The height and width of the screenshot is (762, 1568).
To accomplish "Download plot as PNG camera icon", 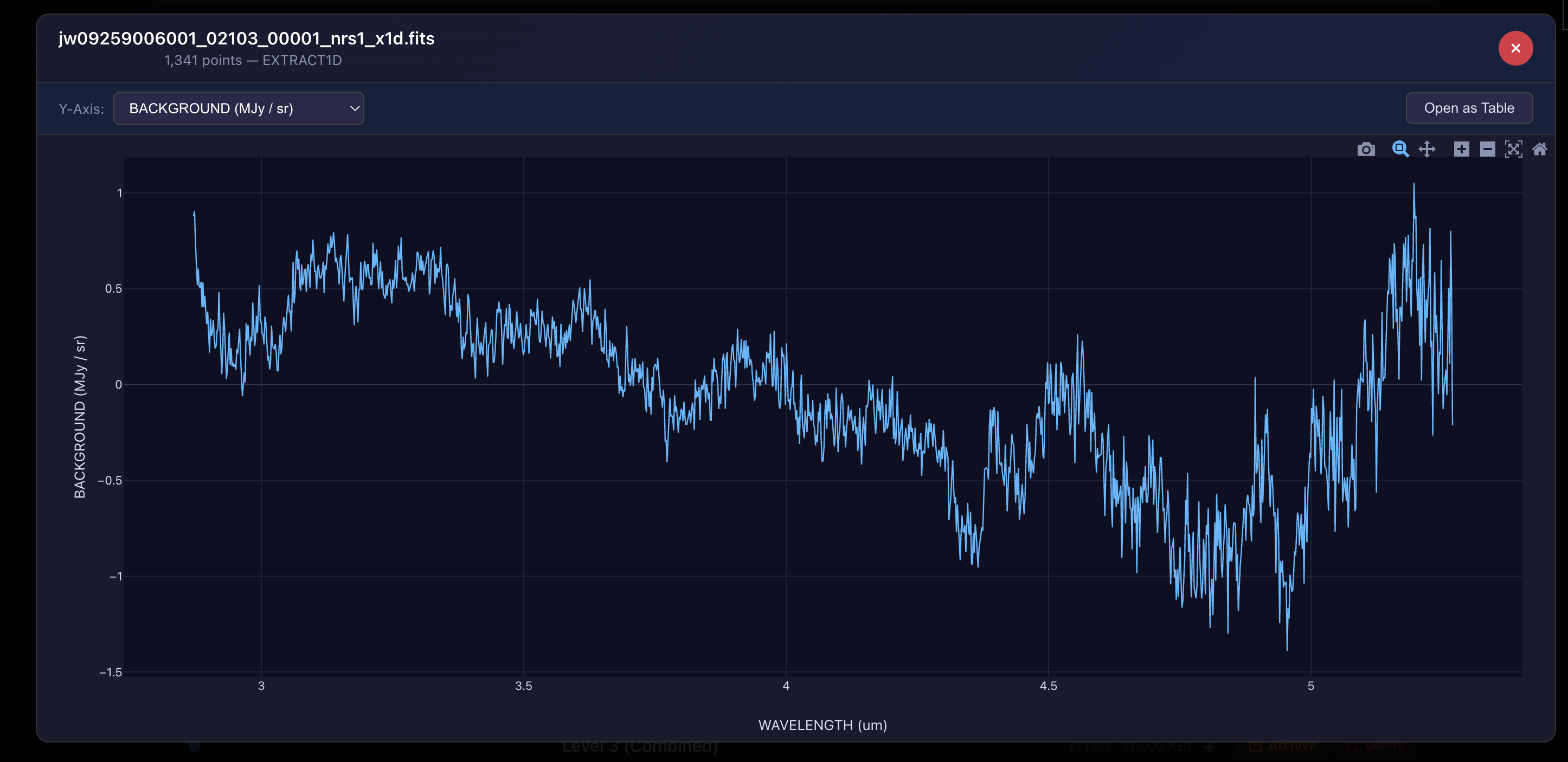I will (1366, 149).
